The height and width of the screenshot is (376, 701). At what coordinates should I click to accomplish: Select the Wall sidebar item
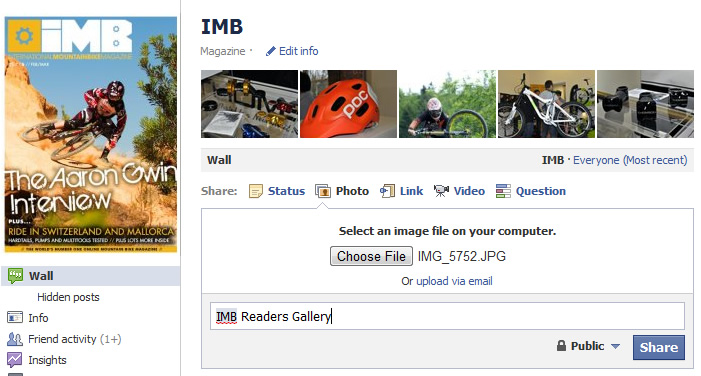pos(91,276)
